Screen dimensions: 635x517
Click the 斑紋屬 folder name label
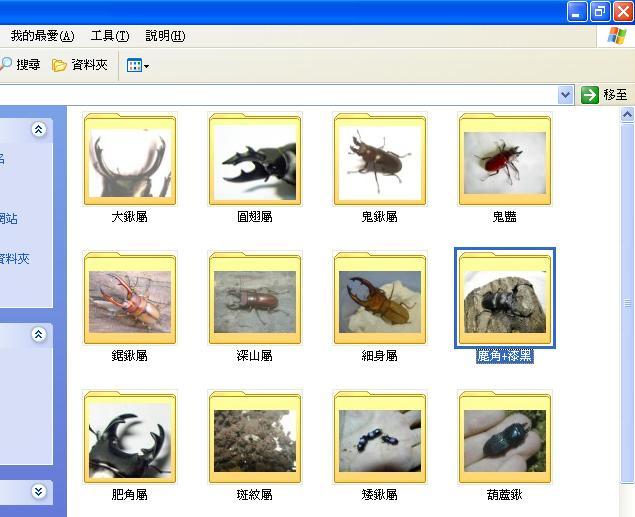(x=255, y=495)
